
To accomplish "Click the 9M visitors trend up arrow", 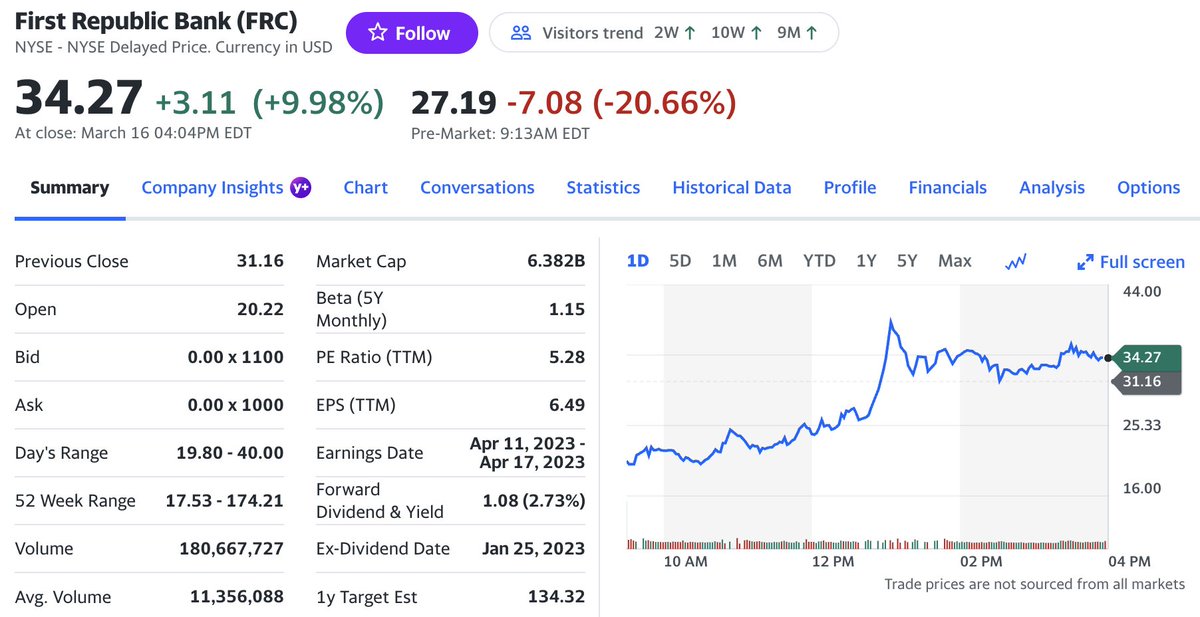I will point(811,33).
